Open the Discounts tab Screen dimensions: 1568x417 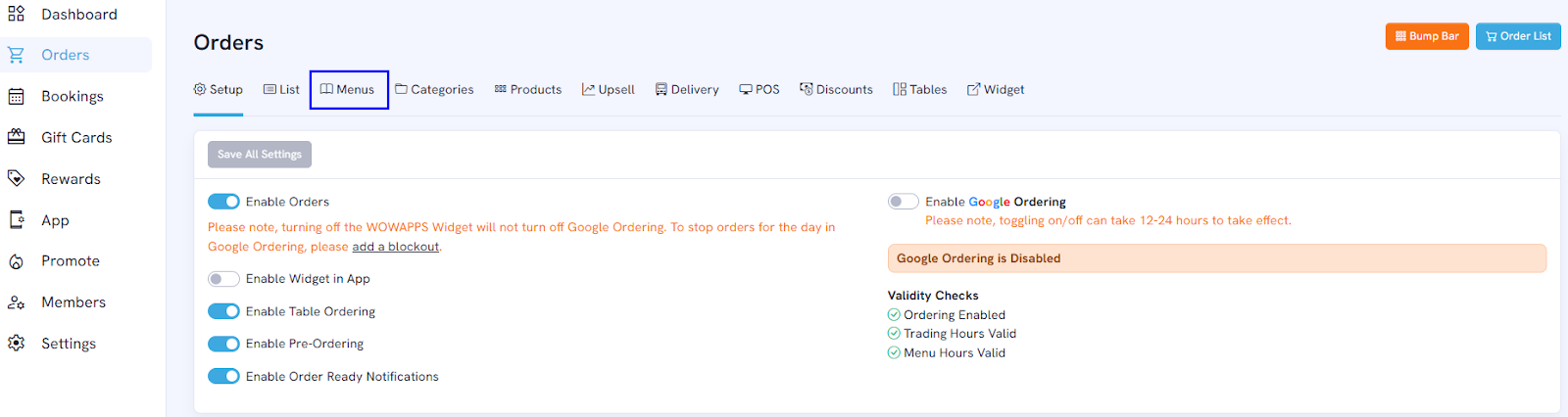pos(836,89)
